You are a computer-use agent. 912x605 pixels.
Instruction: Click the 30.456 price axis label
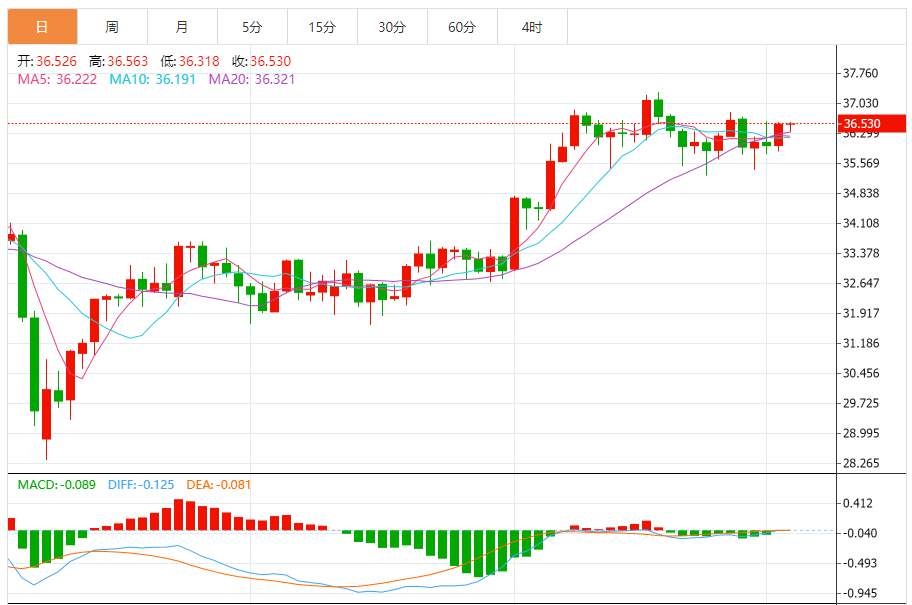(861, 373)
